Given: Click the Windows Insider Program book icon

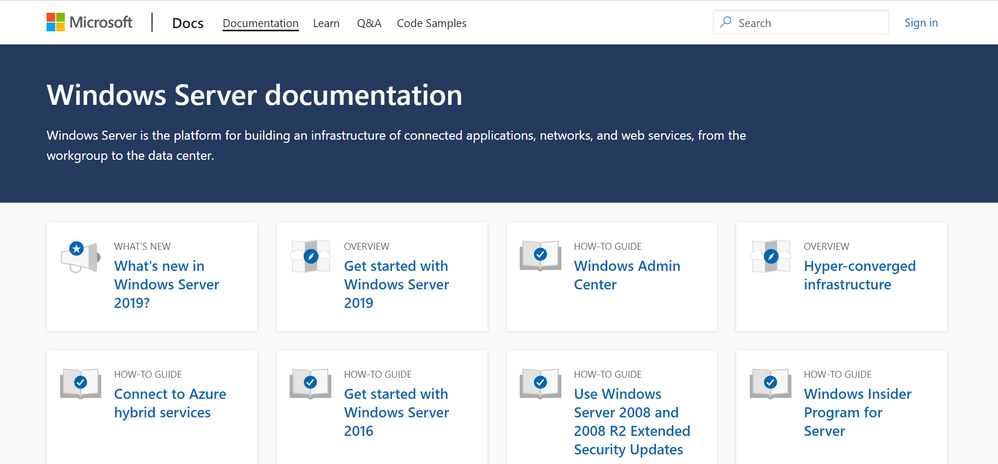Looking at the screenshot, I should (x=770, y=384).
